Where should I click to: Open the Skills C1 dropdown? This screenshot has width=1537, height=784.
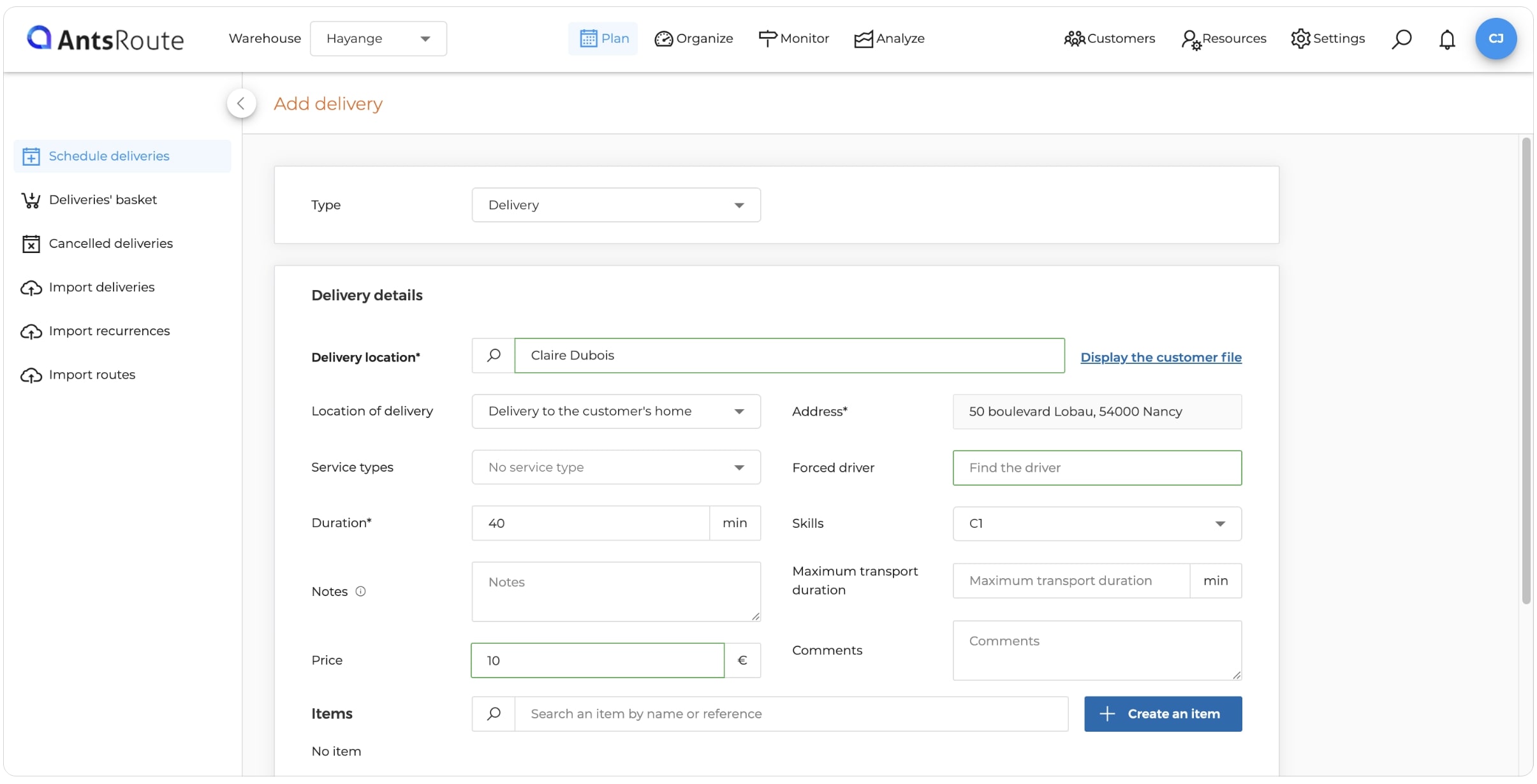(1097, 523)
